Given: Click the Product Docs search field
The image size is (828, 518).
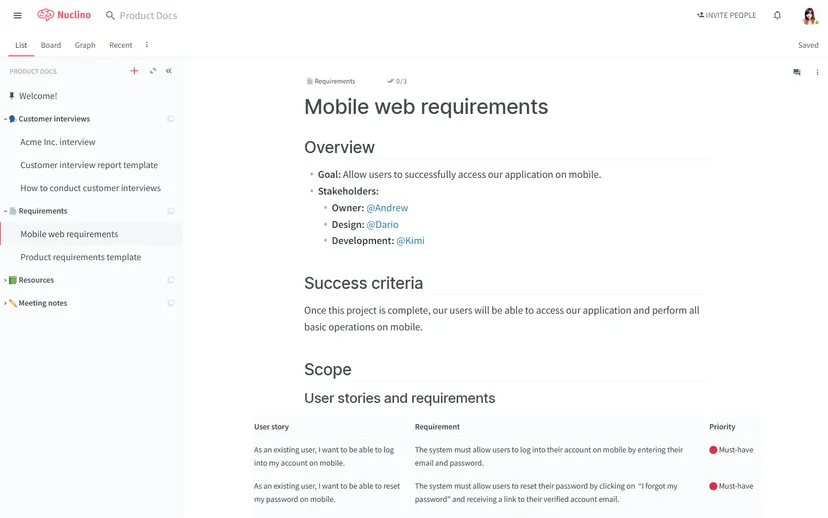Looking at the screenshot, I should (148, 16).
